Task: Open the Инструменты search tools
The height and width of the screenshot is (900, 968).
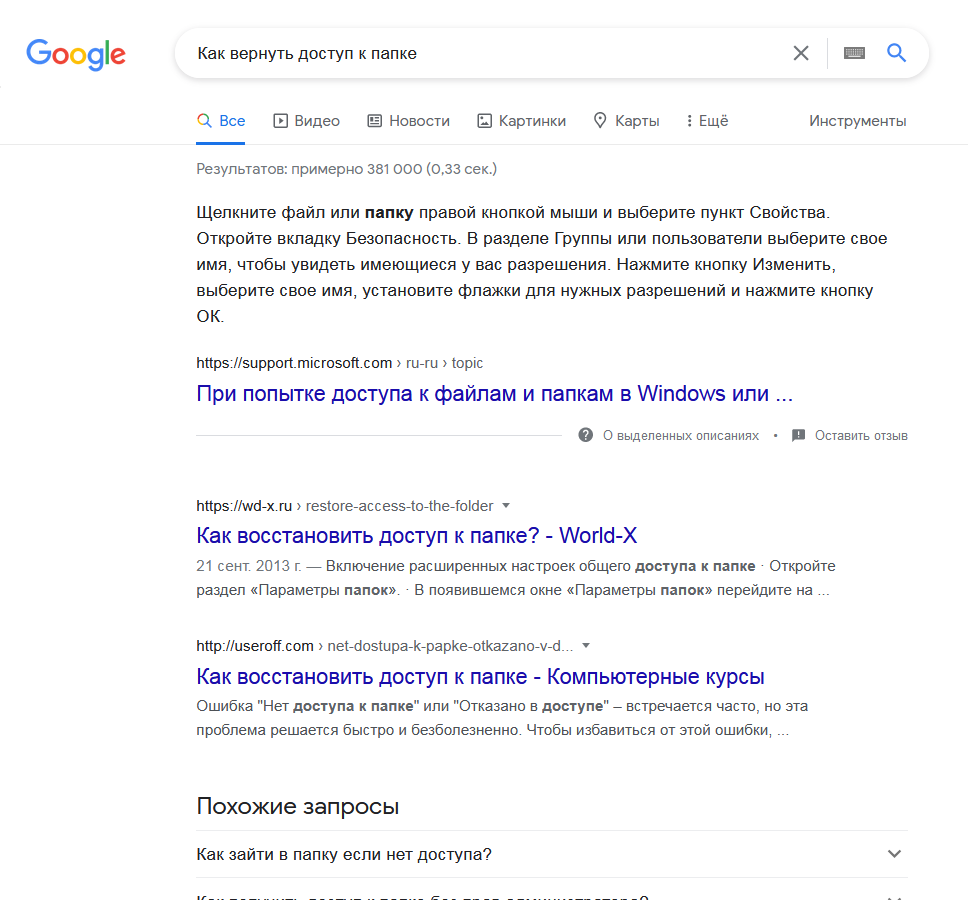Action: point(857,121)
